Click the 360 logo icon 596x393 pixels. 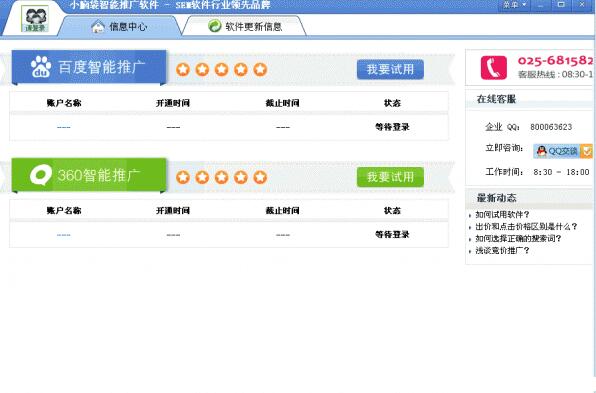41,175
